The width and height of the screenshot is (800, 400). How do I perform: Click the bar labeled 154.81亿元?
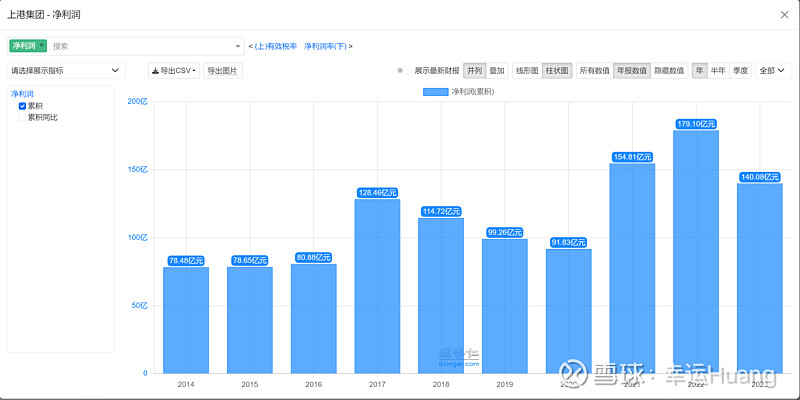(x=632, y=268)
